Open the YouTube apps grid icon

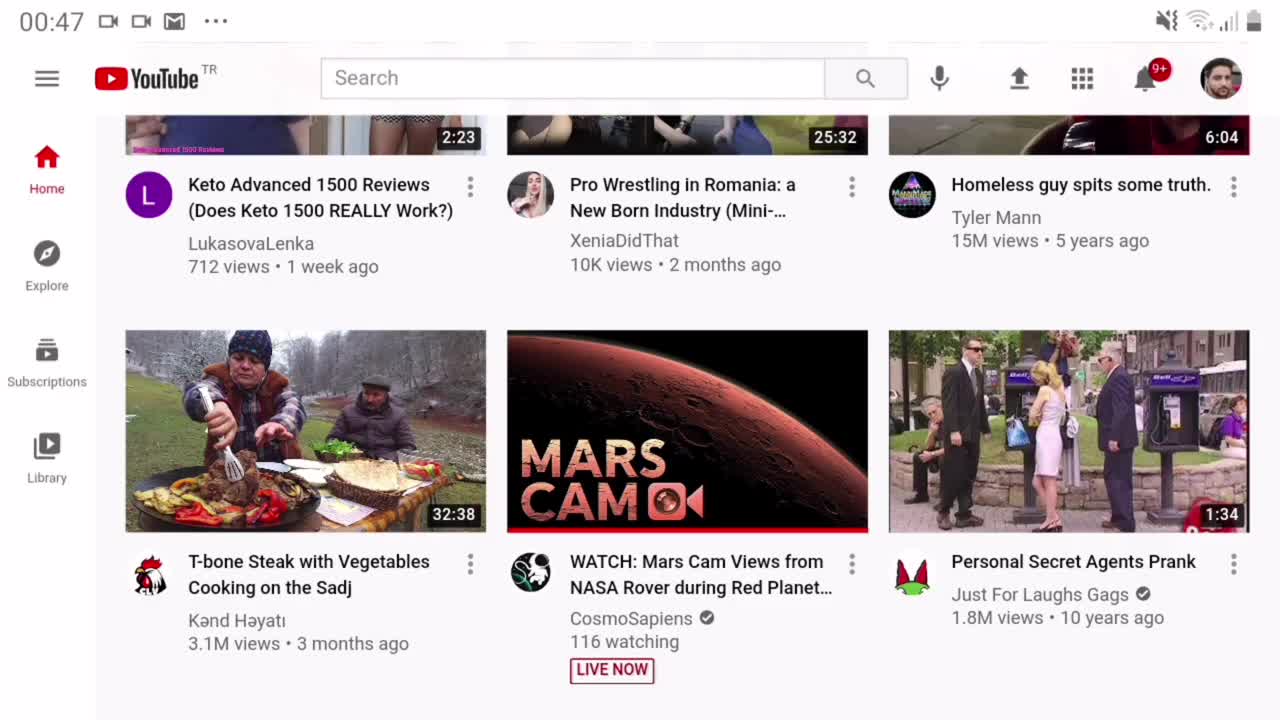click(x=1082, y=78)
